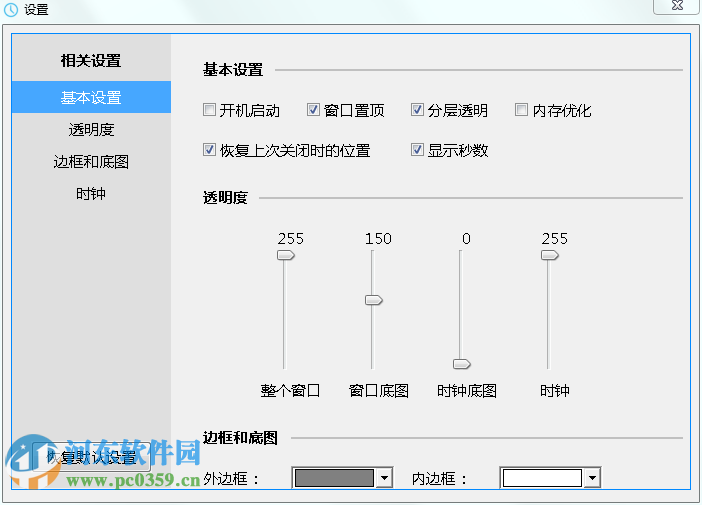
Task: Click the 整个窗口 slider label
Action: click(290, 390)
